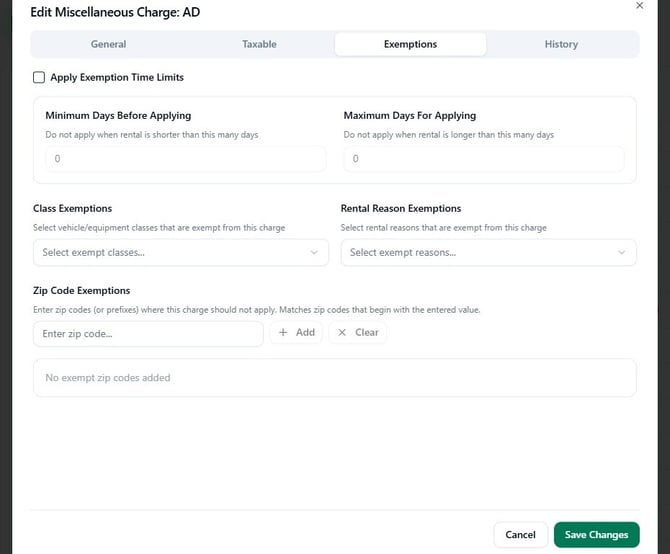This screenshot has width=670, height=554.
Task: Save Changes to the charge
Action: coord(597,535)
